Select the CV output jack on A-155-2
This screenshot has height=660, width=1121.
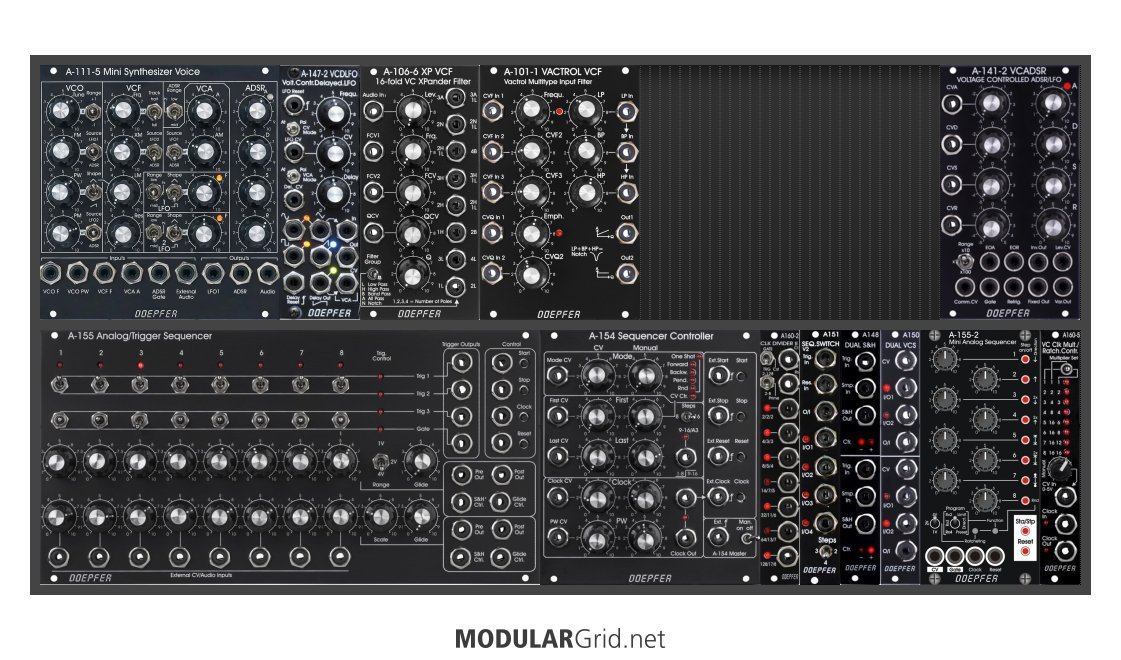tap(935, 557)
